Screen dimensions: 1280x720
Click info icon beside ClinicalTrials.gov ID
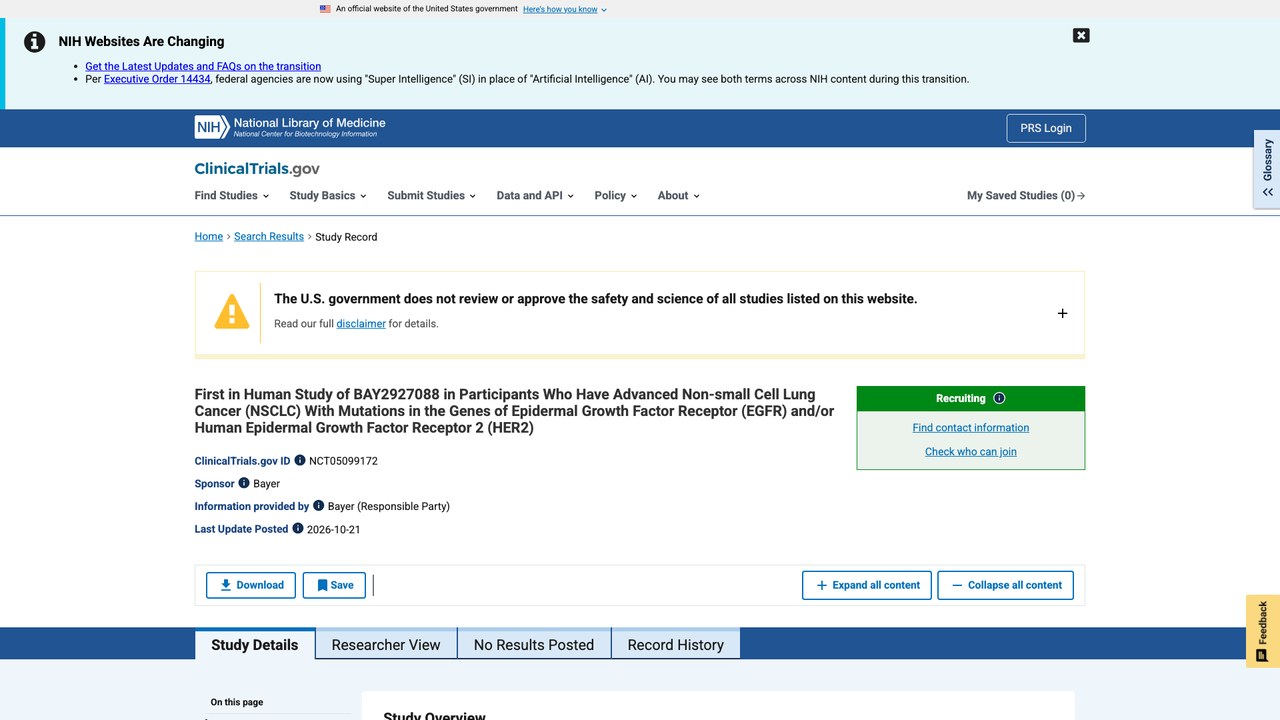[300, 461]
